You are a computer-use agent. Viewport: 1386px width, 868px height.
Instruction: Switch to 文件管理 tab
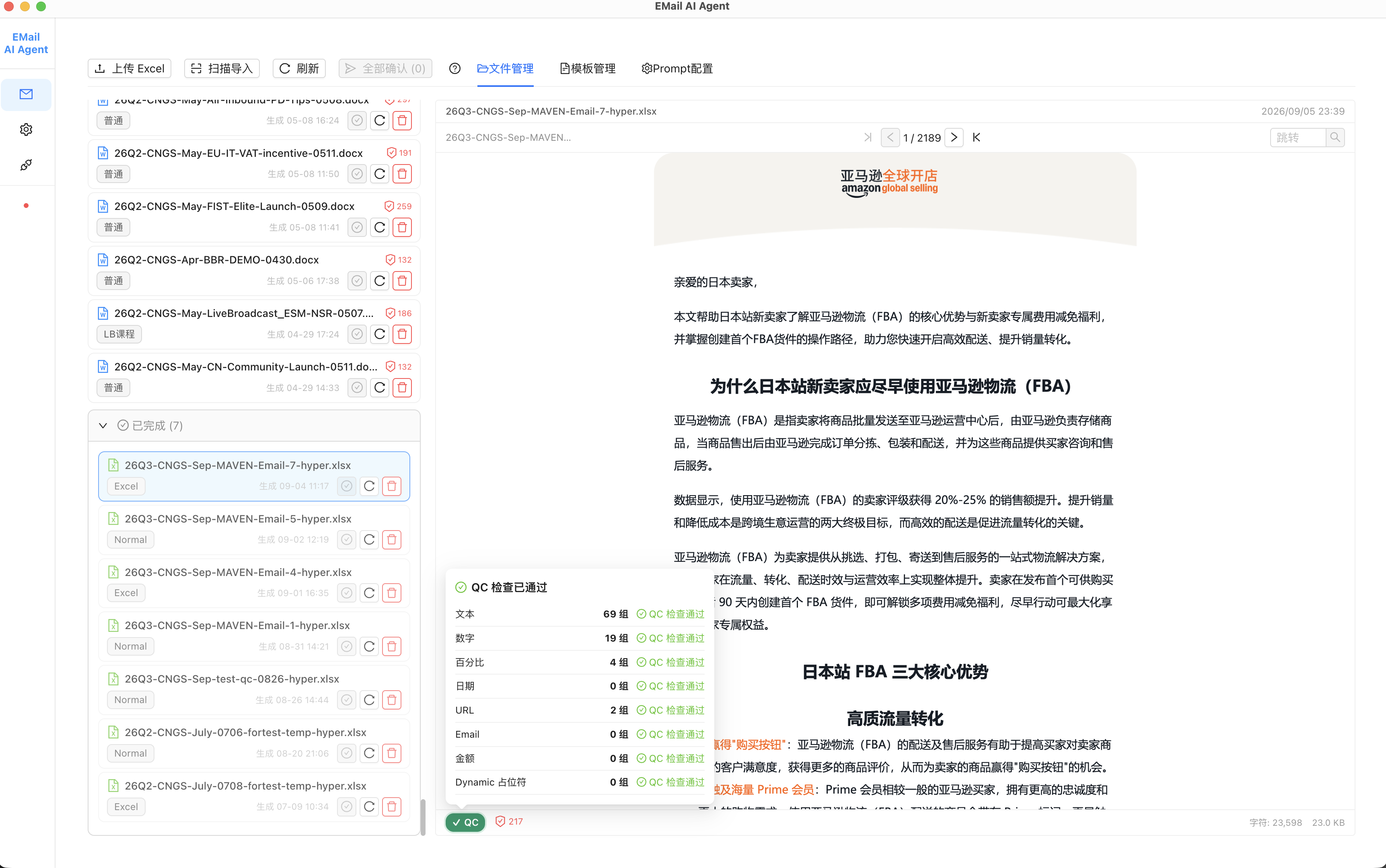[506, 69]
